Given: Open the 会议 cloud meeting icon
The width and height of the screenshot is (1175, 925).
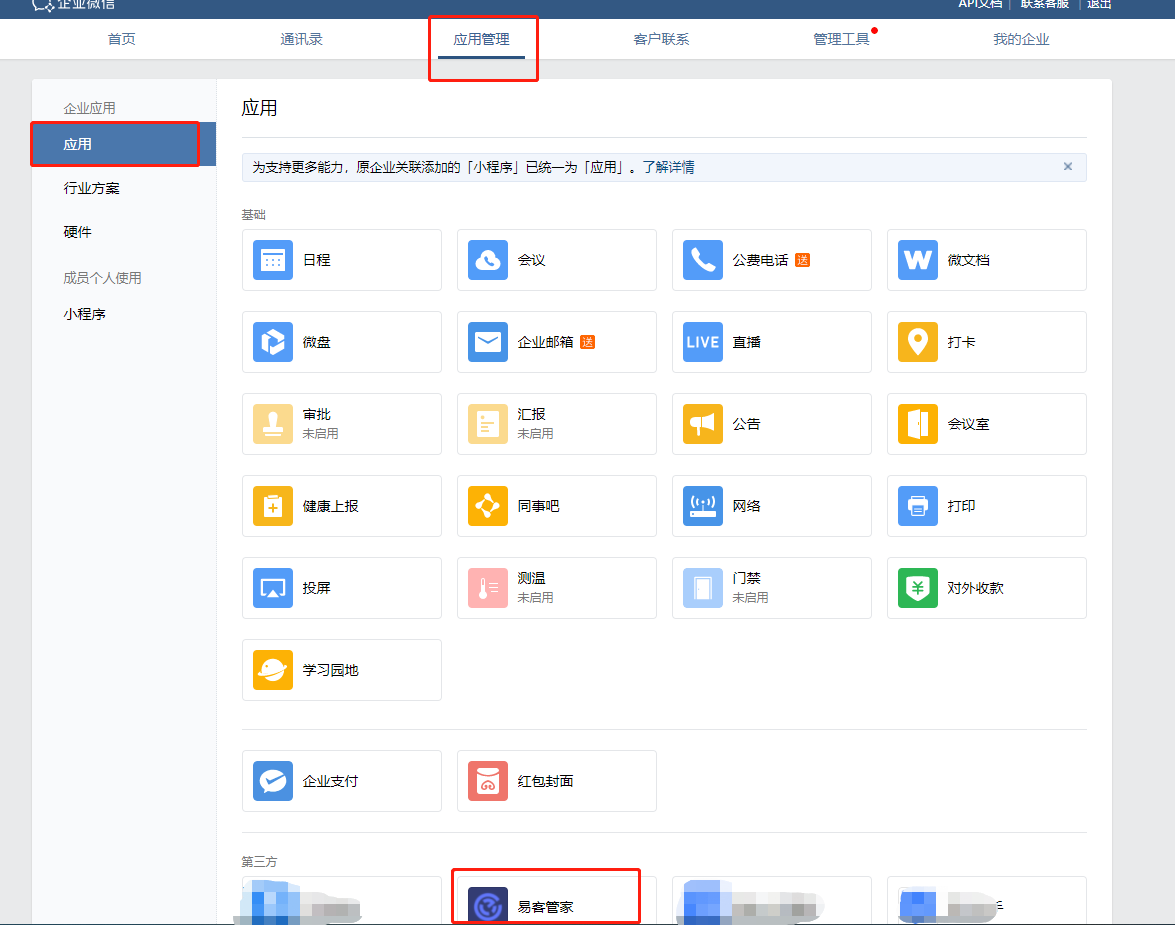Looking at the screenshot, I should coord(488,260).
